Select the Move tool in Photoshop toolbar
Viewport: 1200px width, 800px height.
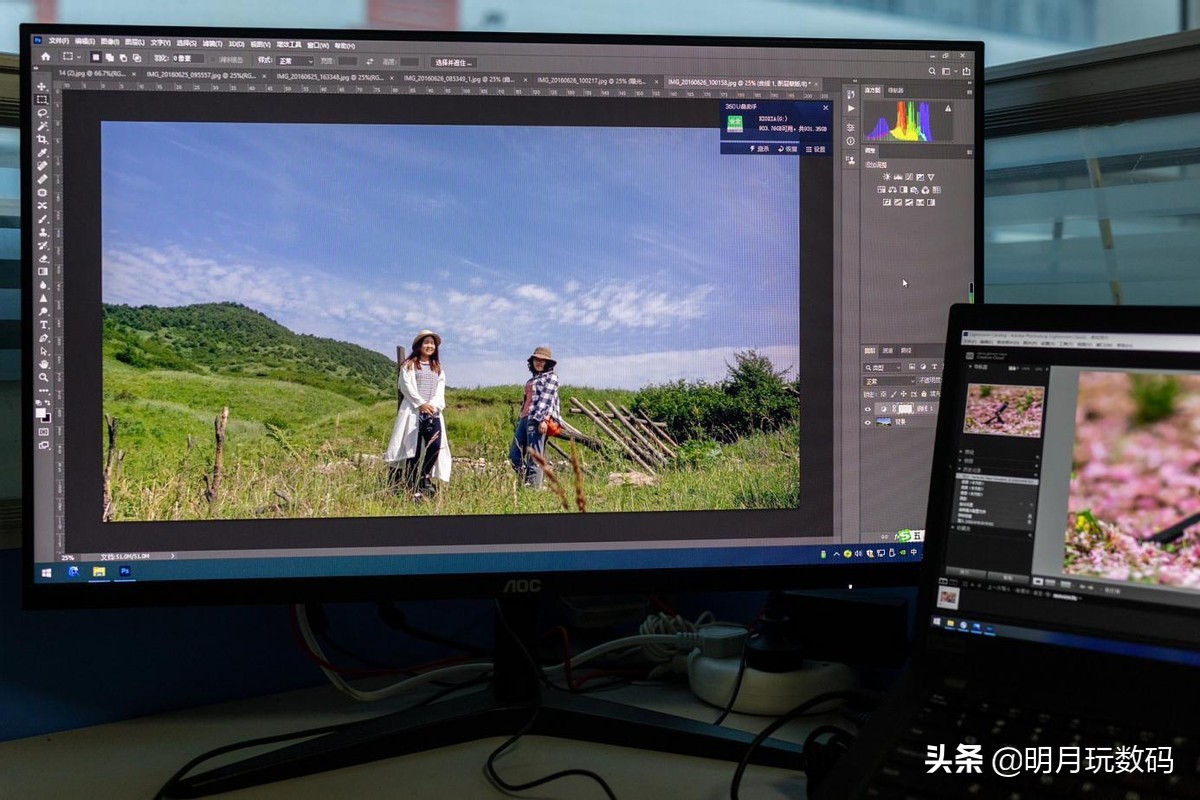pos(44,87)
